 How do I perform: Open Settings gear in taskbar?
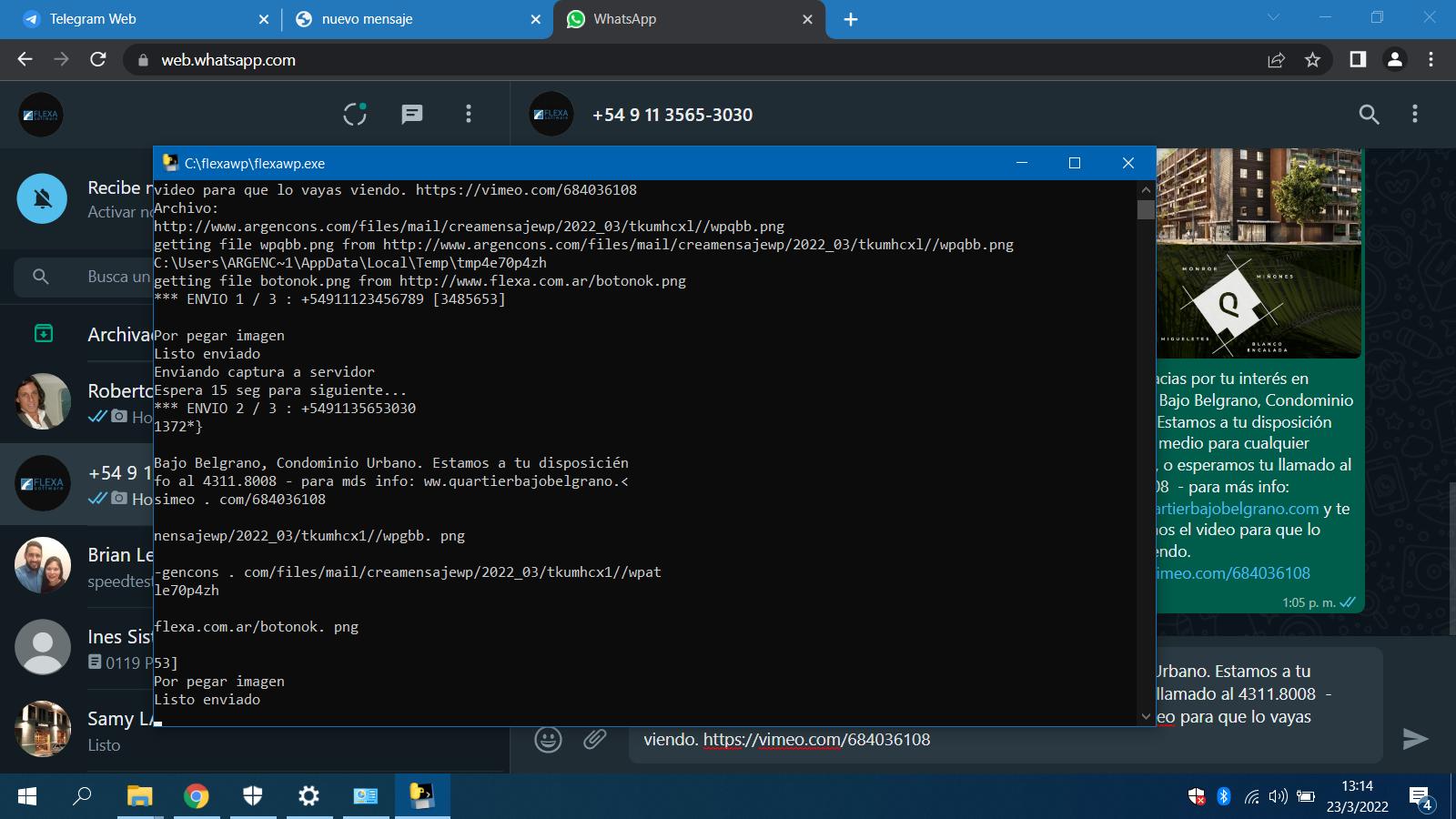coord(309,796)
